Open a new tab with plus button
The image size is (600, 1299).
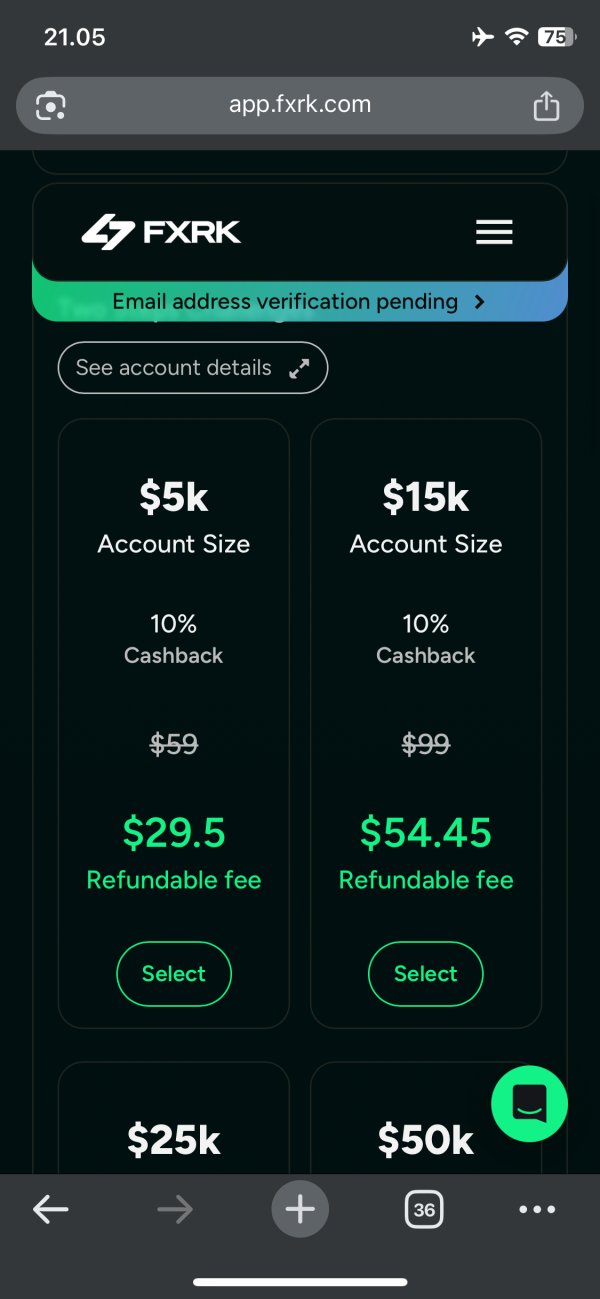click(300, 1210)
